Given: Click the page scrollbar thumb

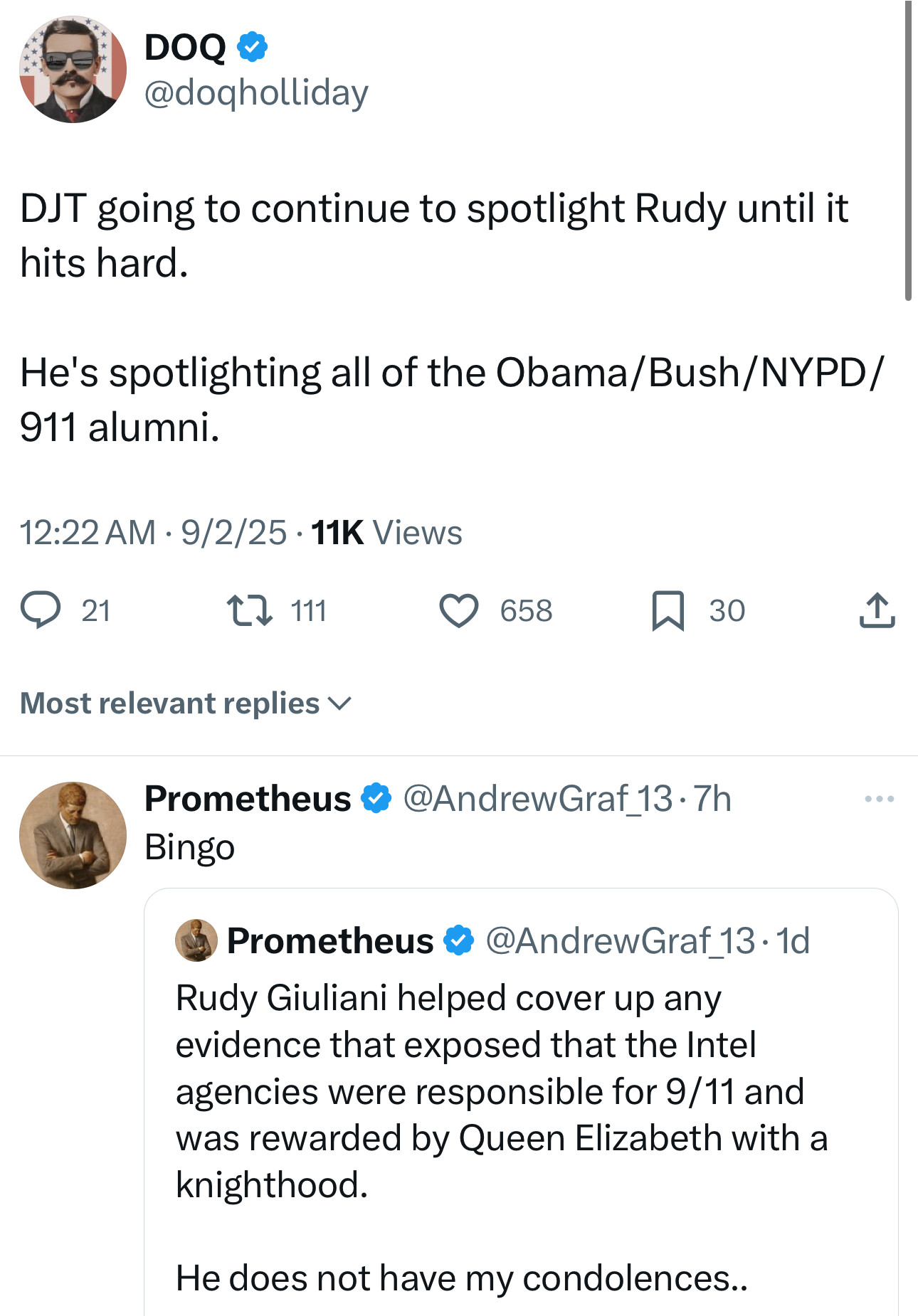Looking at the screenshot, I should pyautogui.click(x=908, y=149).
